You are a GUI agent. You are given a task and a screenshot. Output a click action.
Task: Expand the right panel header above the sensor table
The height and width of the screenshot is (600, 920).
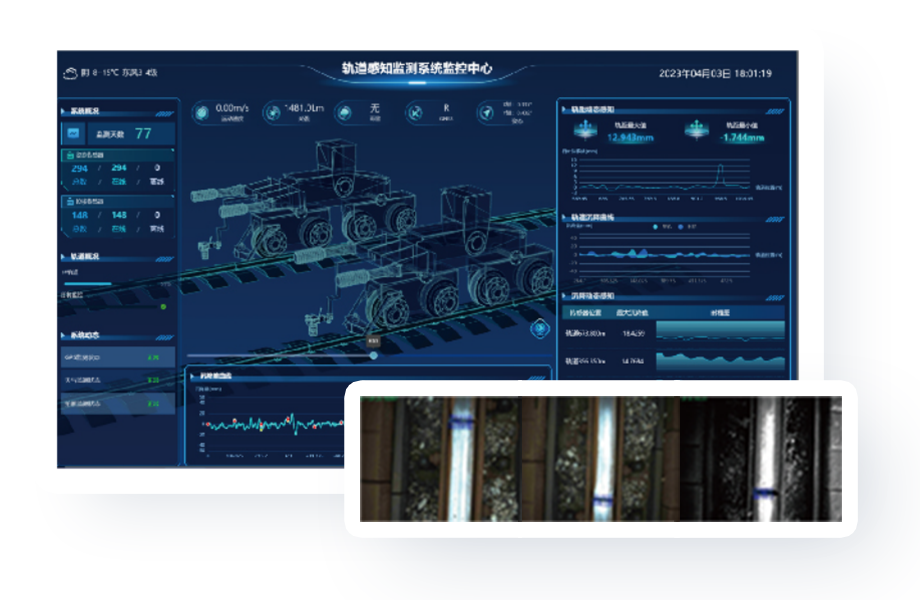click(674, 296)
